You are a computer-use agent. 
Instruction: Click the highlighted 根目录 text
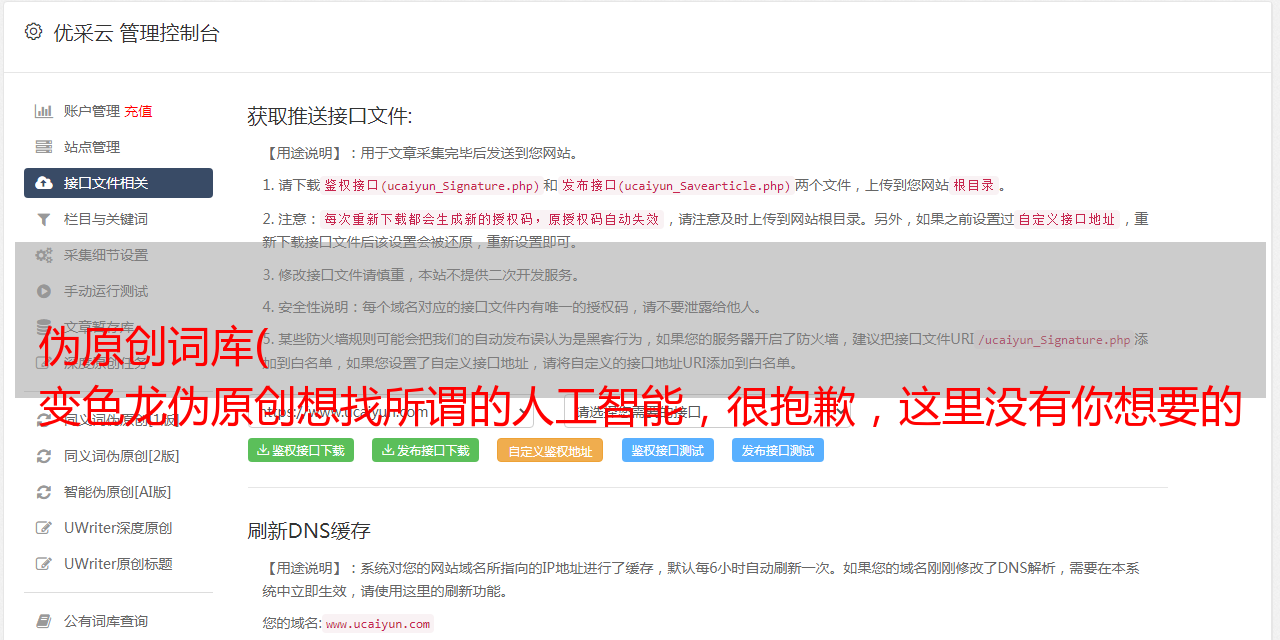[974, 185]
